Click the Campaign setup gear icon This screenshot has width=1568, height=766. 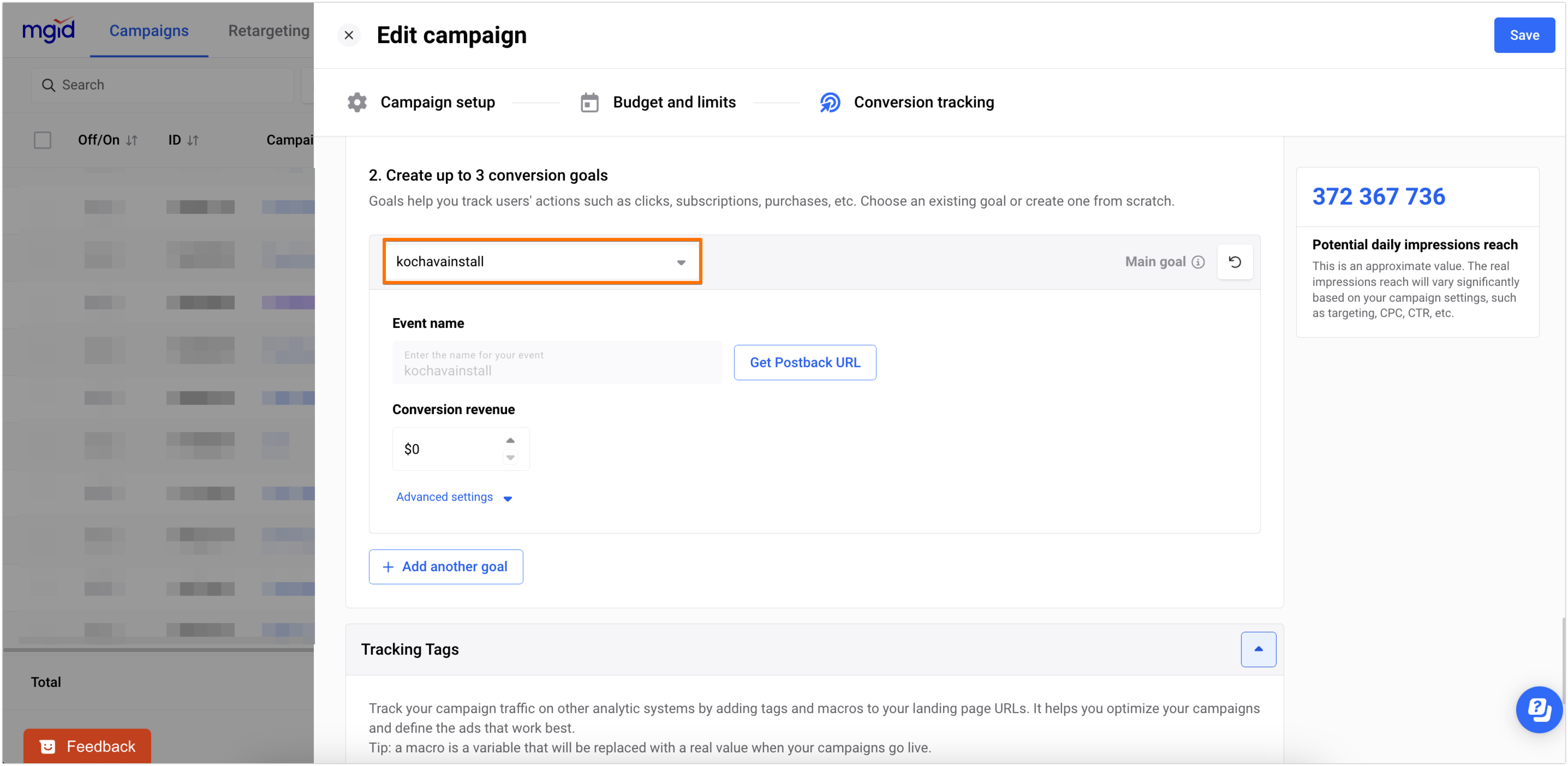coord(357,102)
